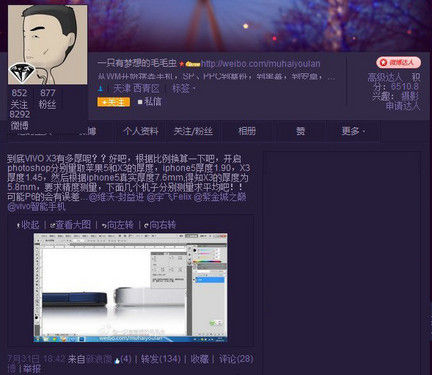Open the 相册 album tab
The height and width of the screenshot is (375, 432).
(x=247, y=131)
